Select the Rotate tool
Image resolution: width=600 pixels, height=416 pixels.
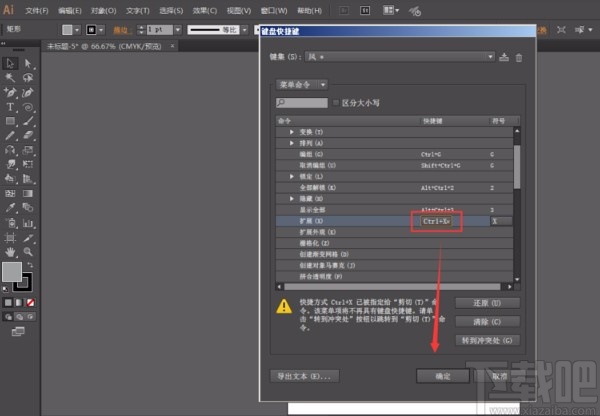[x=10, y=150]
